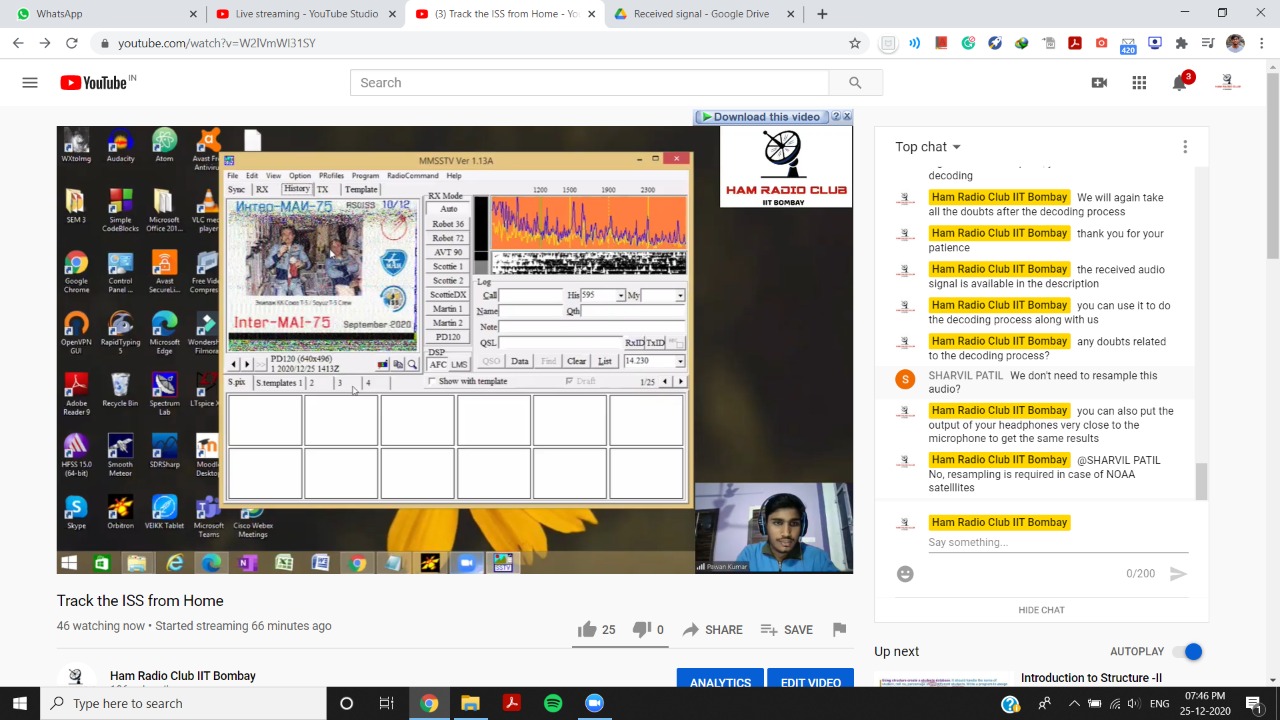Open channel ANALYTICS

pos(720,680)
